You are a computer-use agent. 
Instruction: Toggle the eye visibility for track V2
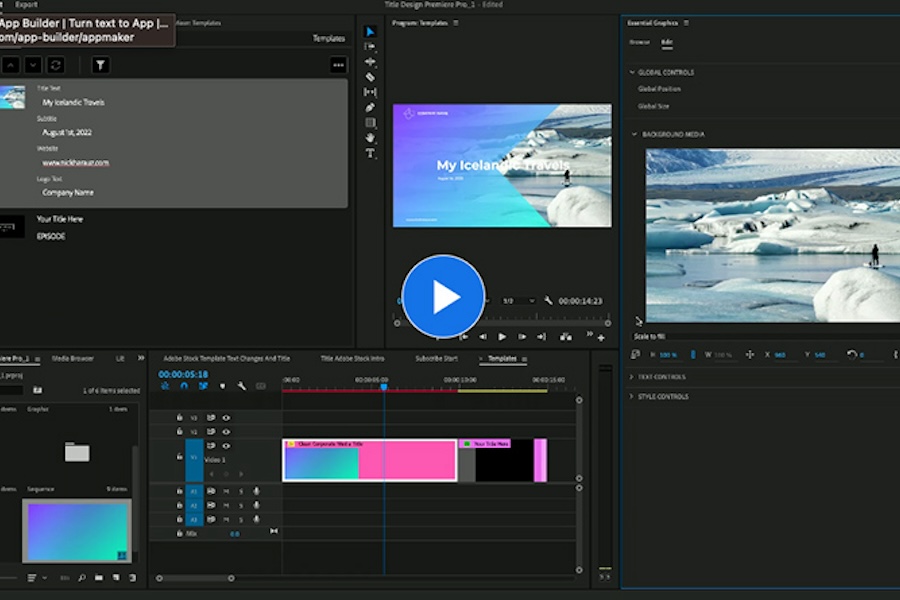(x=226, y=432)
